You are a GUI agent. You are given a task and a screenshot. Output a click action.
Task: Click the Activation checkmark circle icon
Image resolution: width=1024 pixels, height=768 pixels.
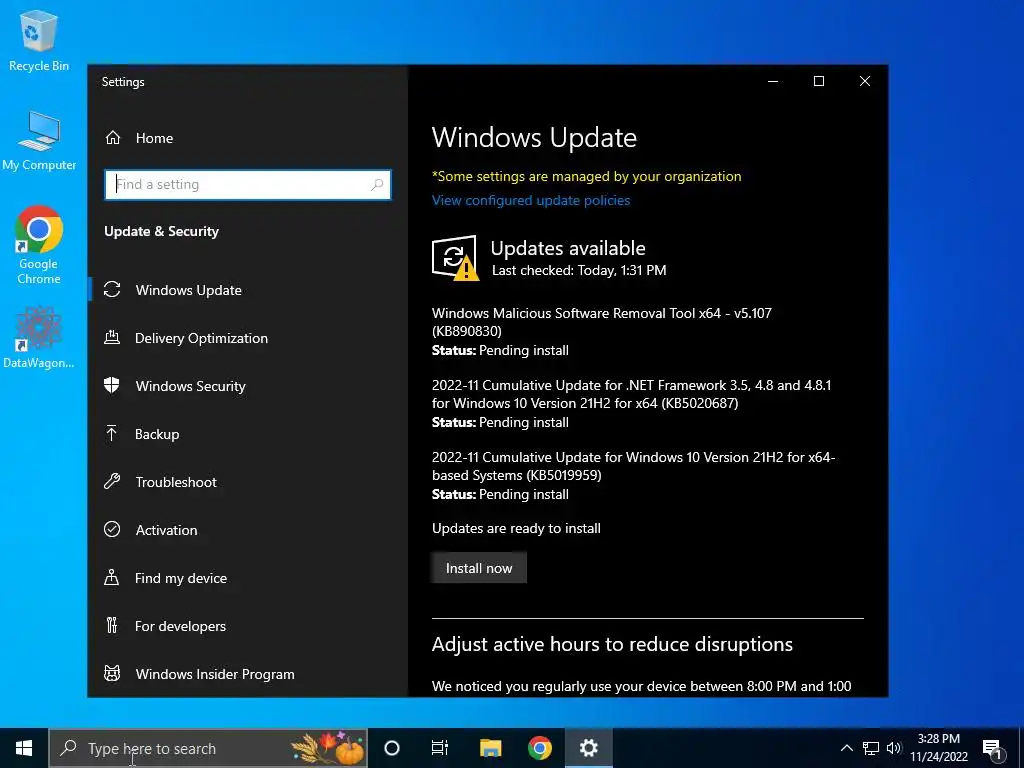coord(112,530)
